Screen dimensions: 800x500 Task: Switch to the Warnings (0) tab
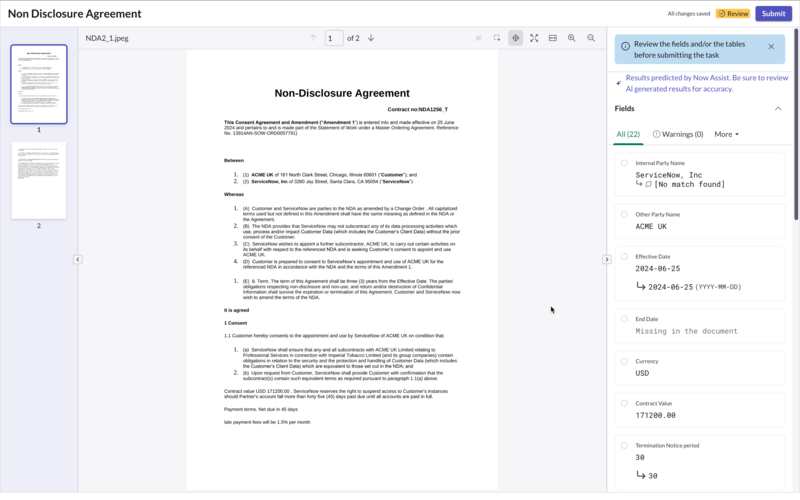coord(678,134)
